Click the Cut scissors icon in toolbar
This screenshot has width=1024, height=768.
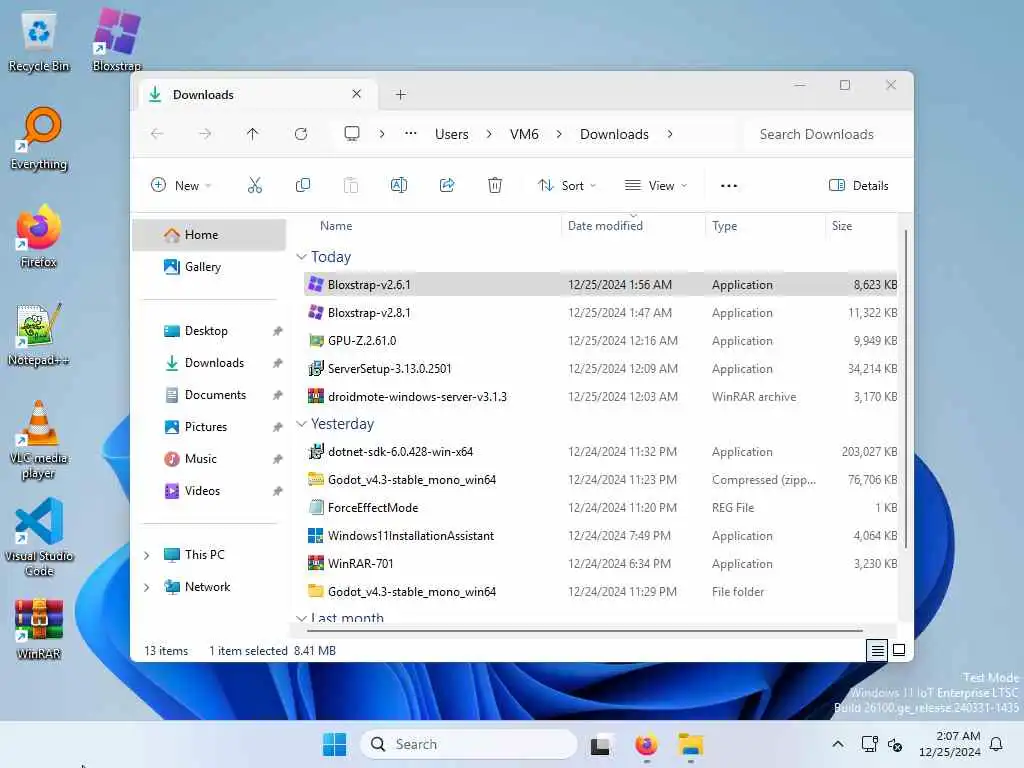click(x=255, y=185)
